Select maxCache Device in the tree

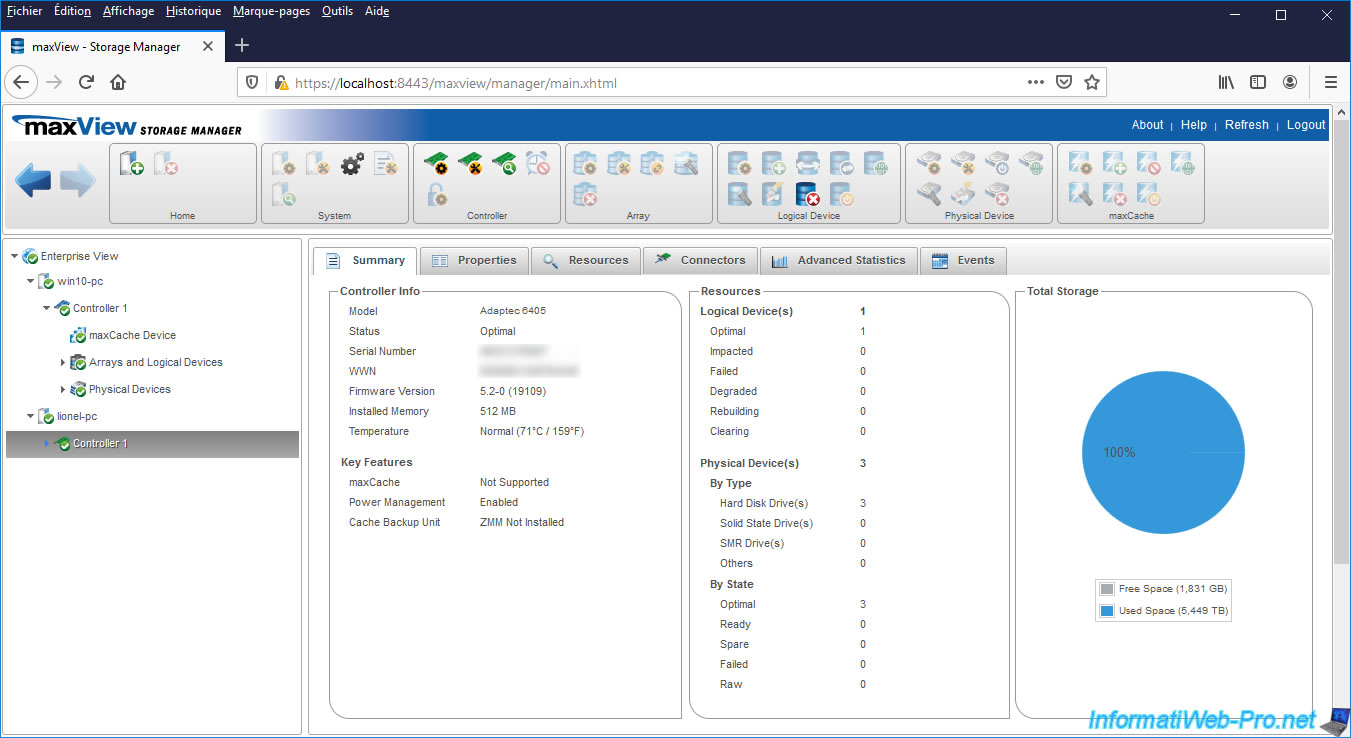pos(132,336)
